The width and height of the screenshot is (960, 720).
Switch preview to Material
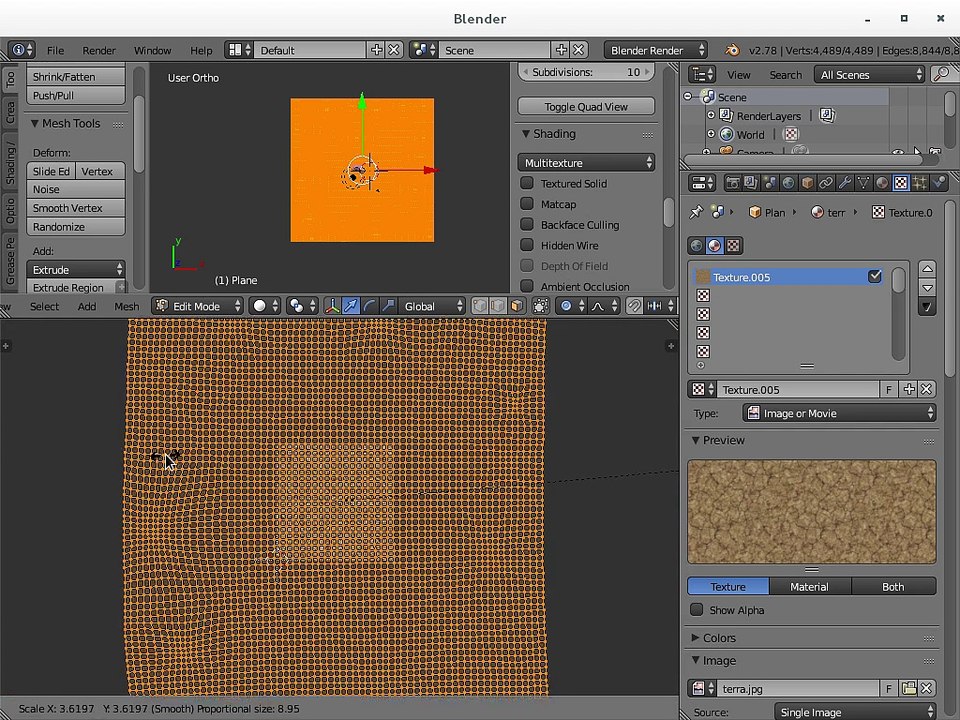(x=809, y=587)
